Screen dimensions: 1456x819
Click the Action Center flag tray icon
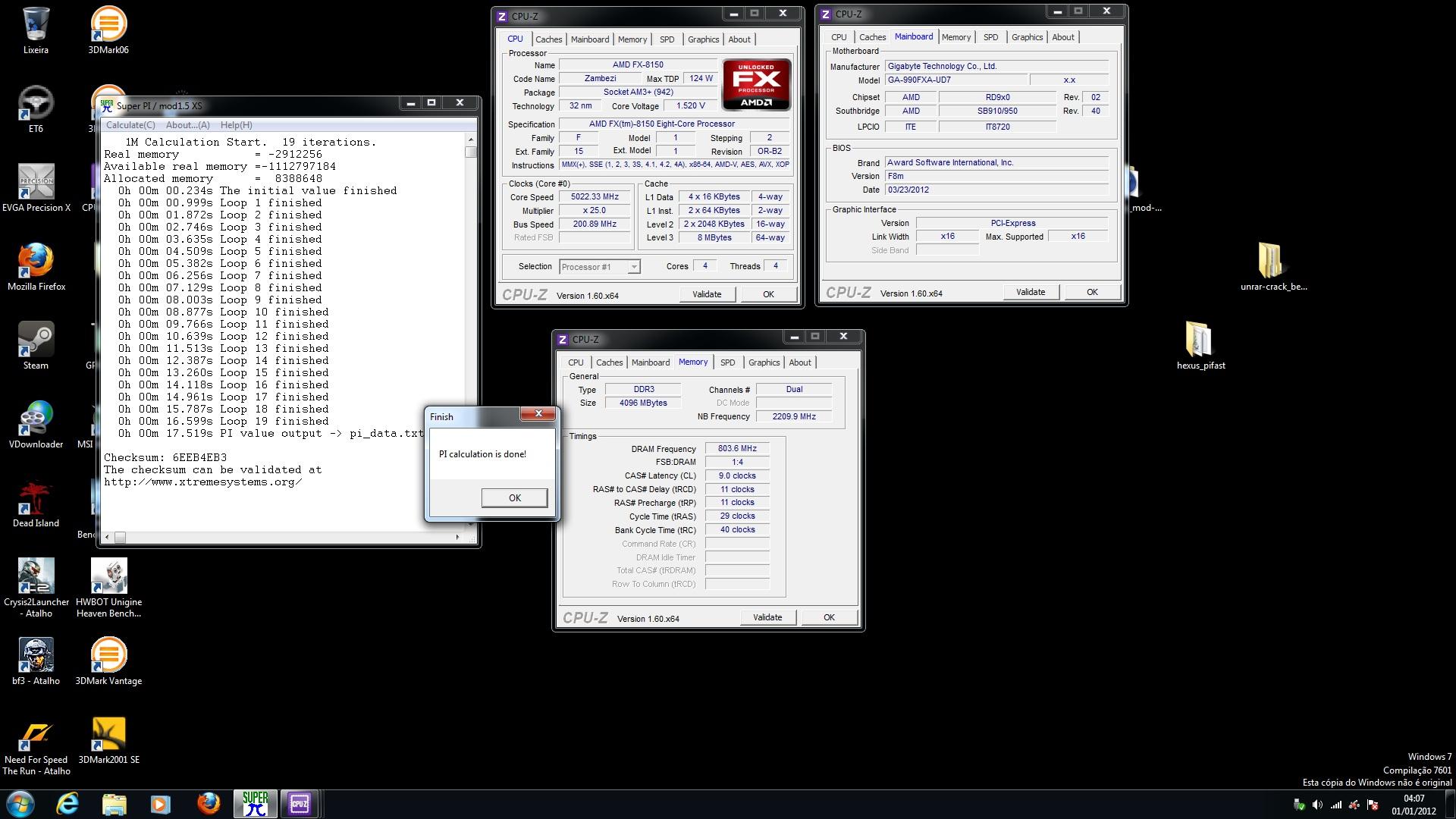1372,805
